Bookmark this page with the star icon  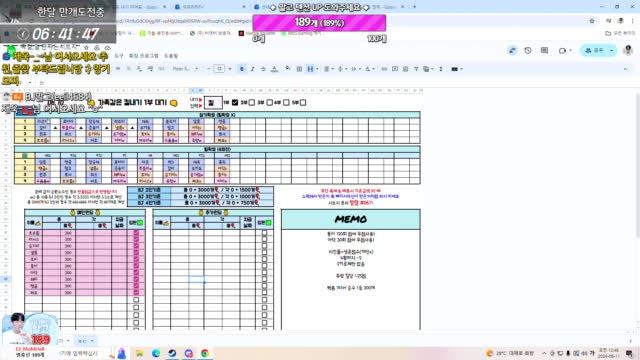point(592,21)
